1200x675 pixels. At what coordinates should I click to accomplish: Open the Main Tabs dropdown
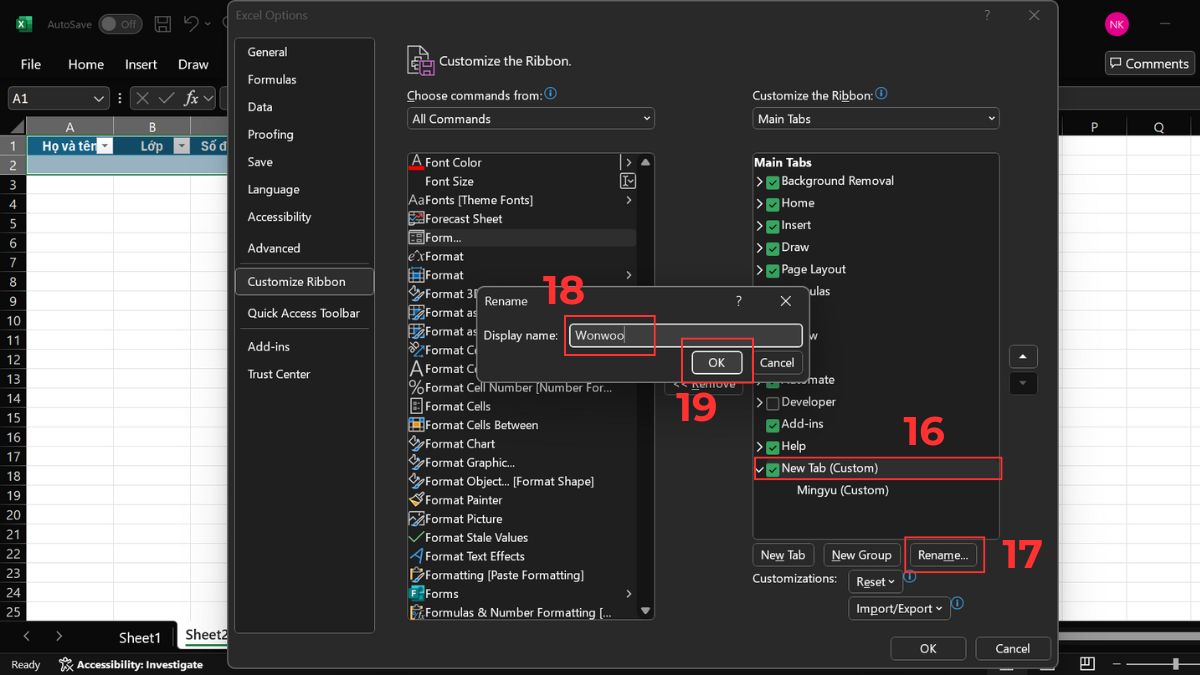coord(875,118)
